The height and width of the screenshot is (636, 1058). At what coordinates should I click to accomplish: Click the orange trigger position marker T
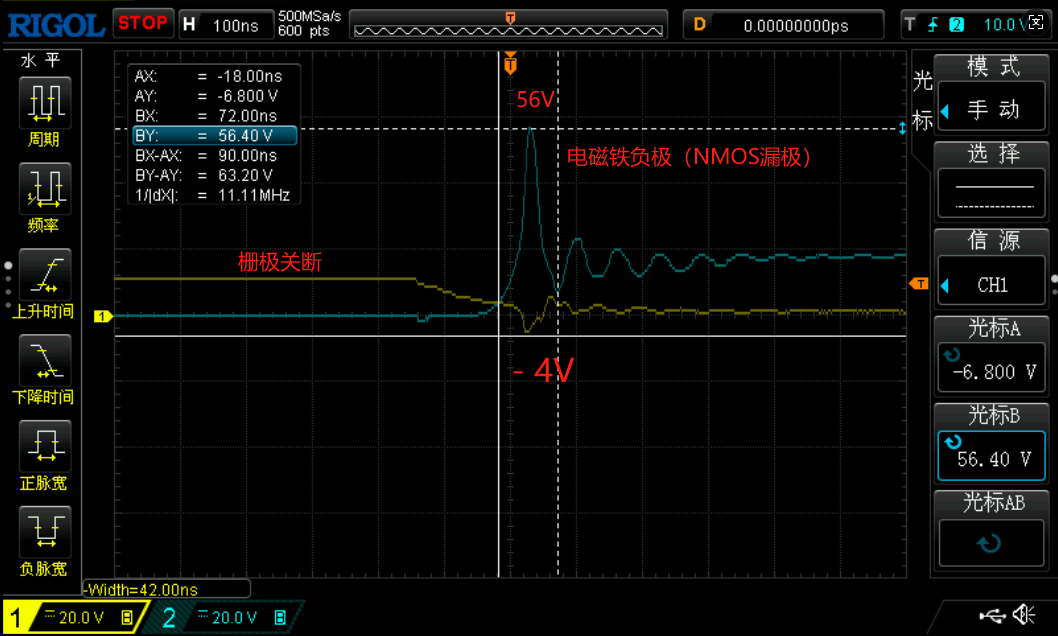click(511, 64)
